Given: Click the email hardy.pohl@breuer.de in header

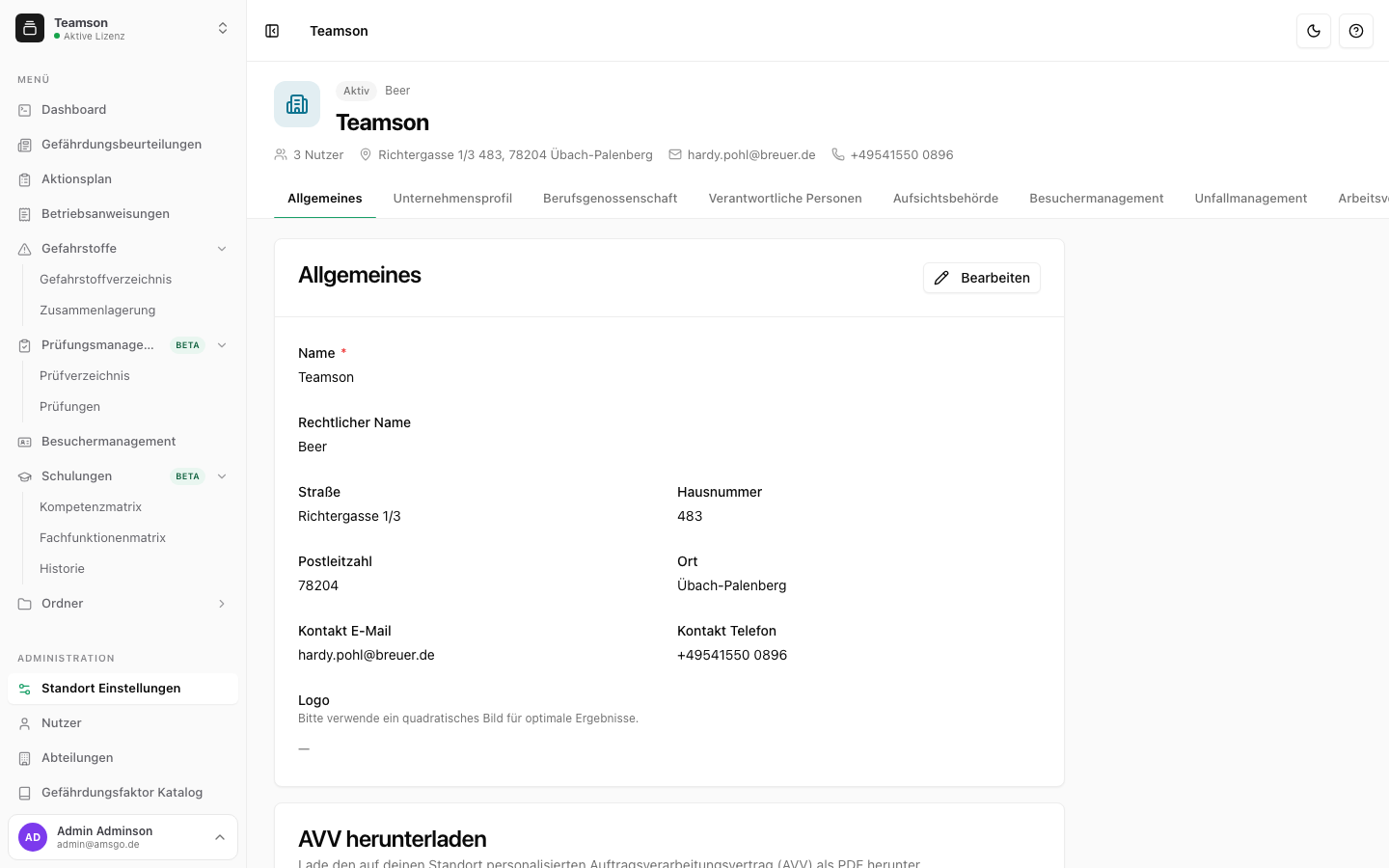Looking at the screenshot, I should coord(751,154).
